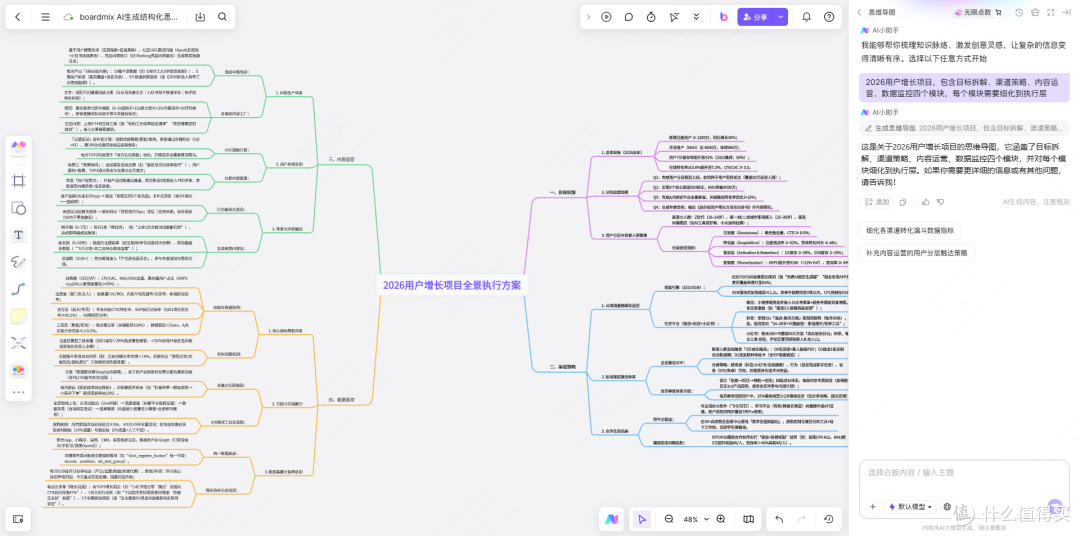The height and width of the screenshot is (536, 1080).
Task: Open version history clock icon
Action: click(829, 519)
